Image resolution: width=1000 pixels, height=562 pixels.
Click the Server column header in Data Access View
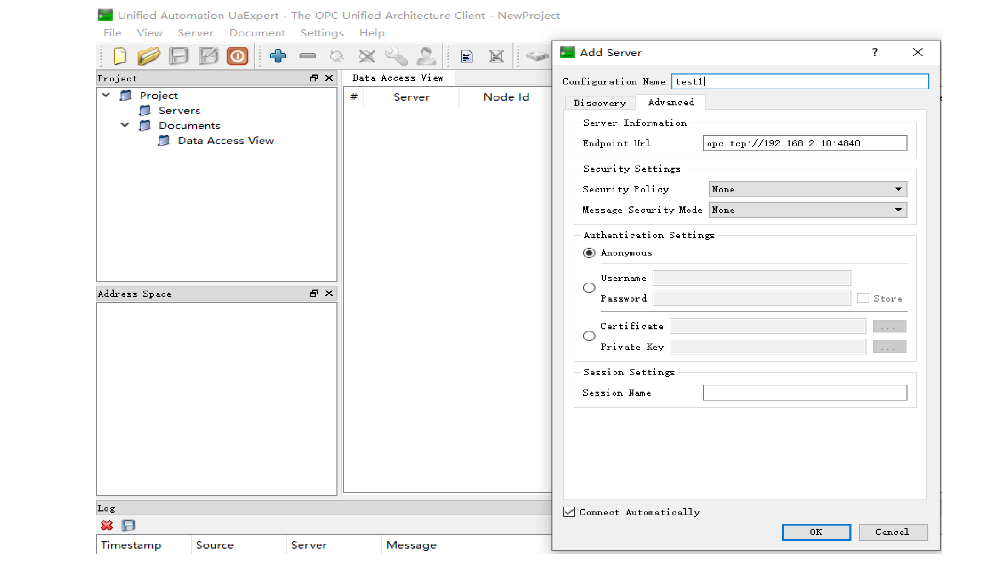coord(411,97)
